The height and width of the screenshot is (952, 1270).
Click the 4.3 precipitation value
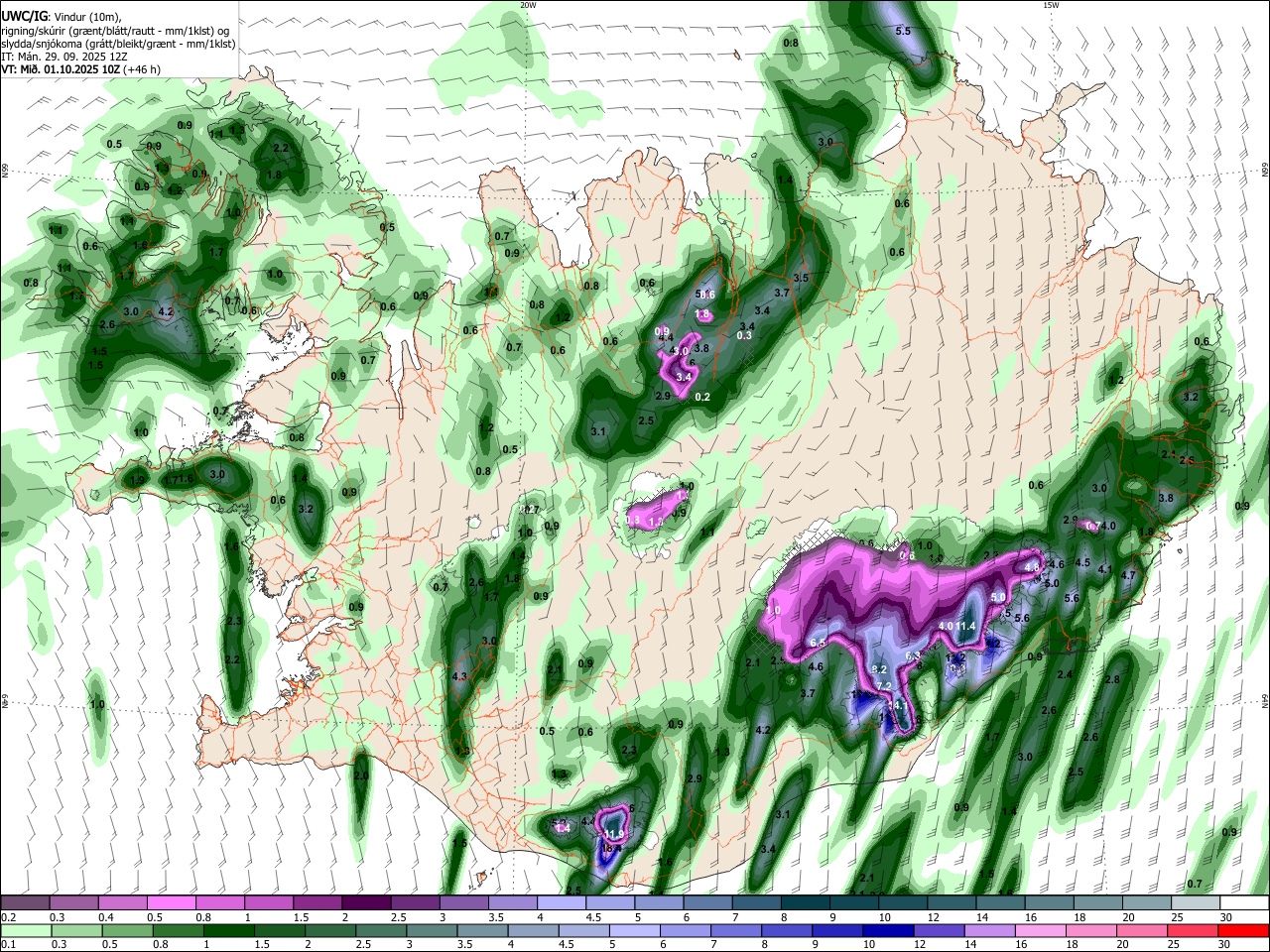tap(459, 676)
